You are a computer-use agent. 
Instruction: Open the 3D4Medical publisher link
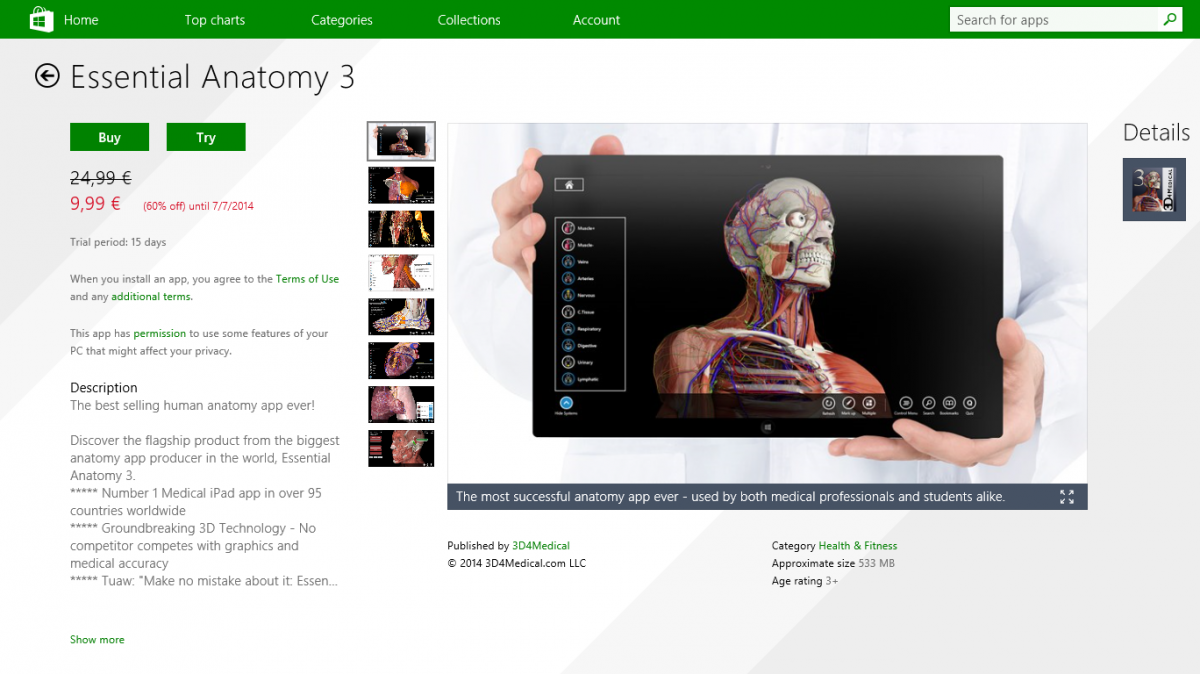tap(541, 546)
